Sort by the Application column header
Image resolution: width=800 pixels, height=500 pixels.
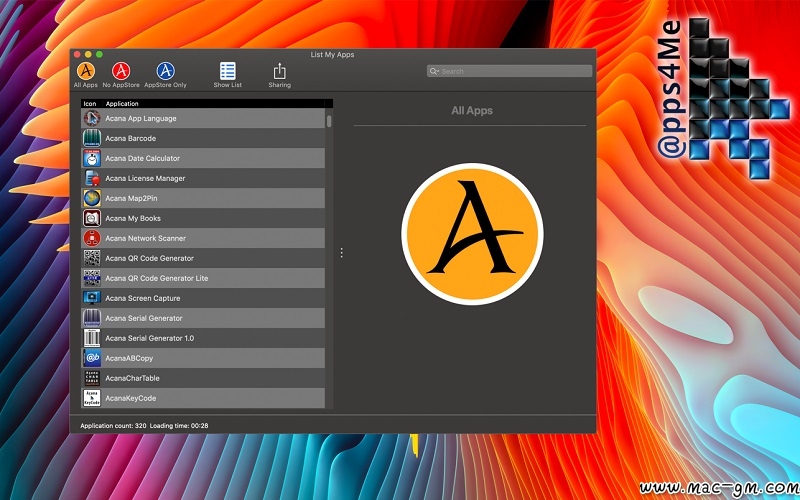[x=122, y=104]
